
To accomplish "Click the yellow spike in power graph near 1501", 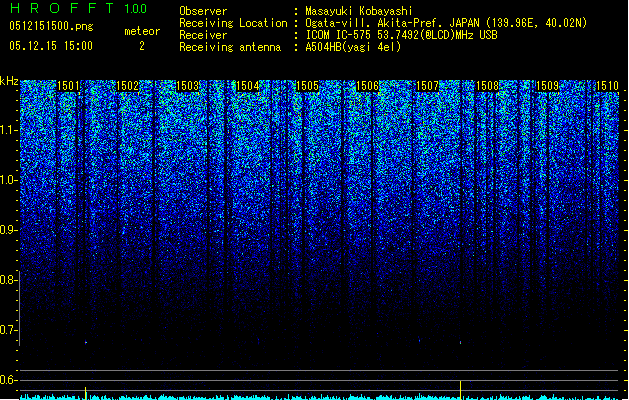I will pos(85,393).
